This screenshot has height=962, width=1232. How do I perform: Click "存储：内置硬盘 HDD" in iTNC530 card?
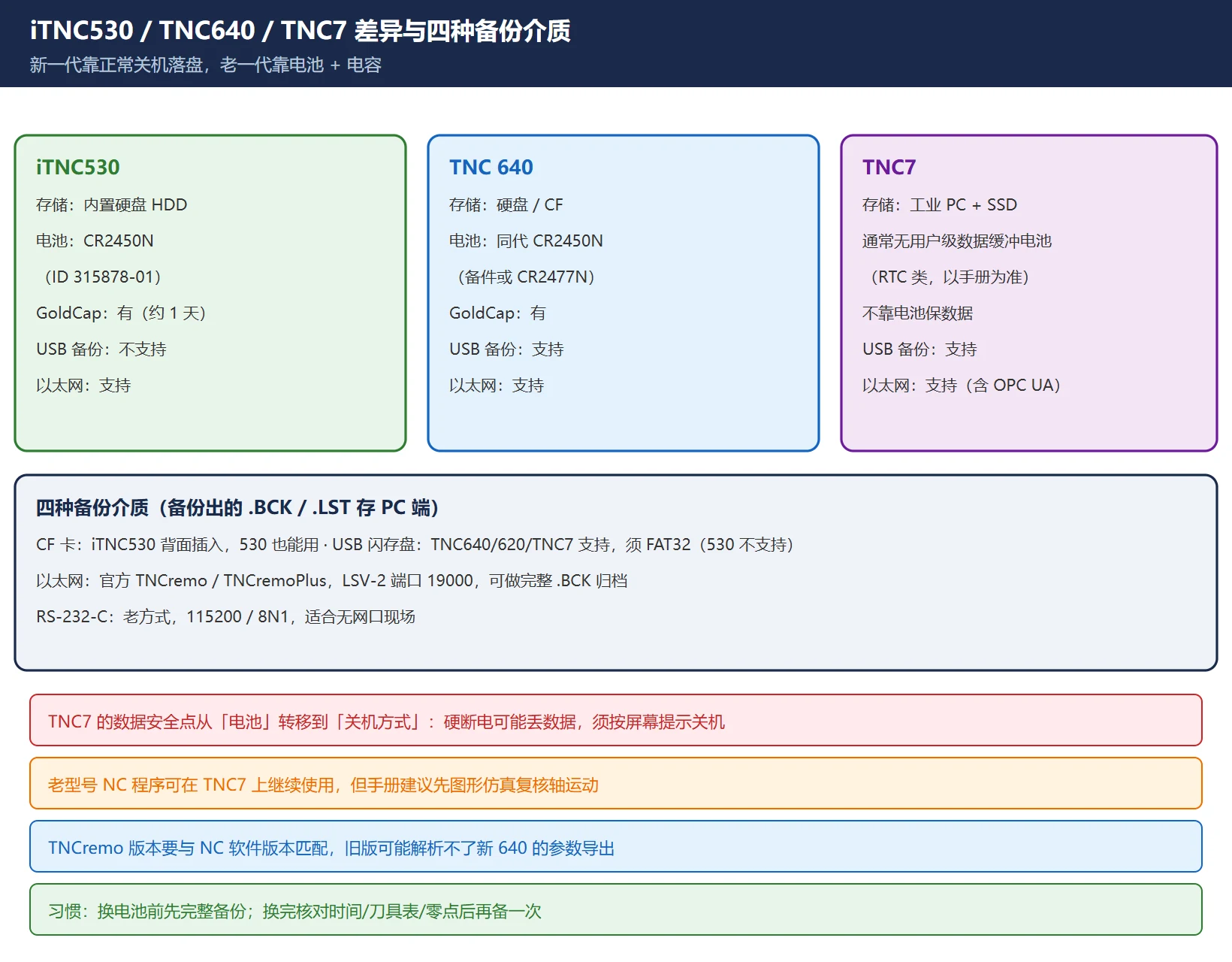[112, 204]
